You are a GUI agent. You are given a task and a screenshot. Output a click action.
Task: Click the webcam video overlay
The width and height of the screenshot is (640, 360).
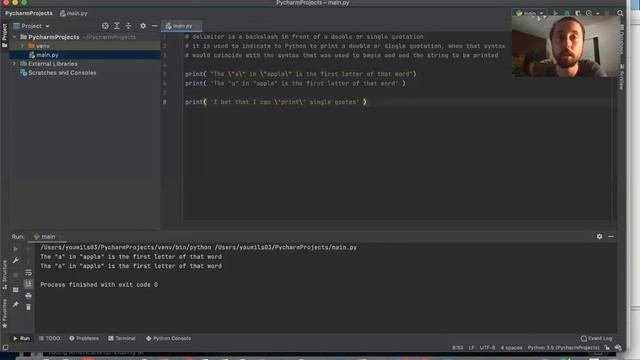[566, 47]
